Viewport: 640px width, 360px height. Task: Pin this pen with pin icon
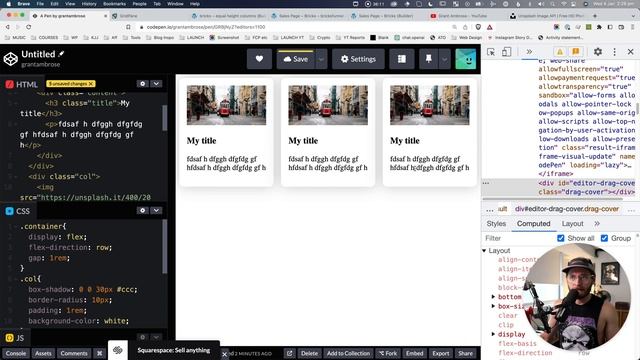[x=429, y=59]
